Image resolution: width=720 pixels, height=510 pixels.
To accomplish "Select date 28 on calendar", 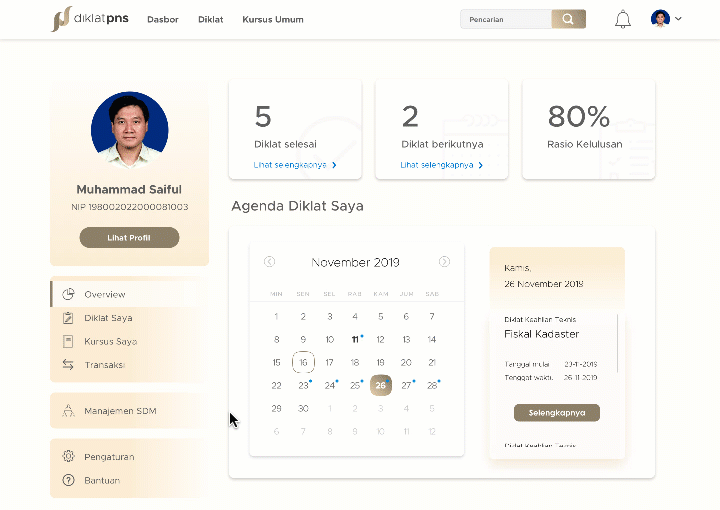I will [432, 386].
